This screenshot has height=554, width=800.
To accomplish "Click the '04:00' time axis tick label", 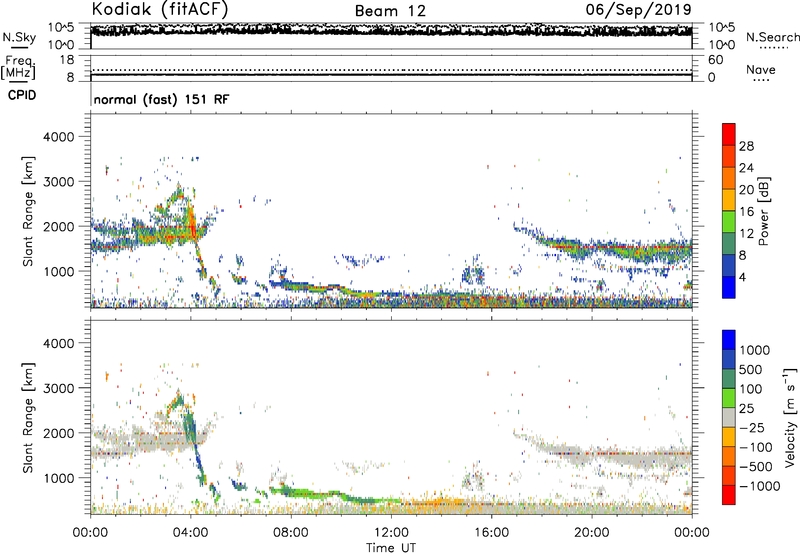I will coord(190,533).
